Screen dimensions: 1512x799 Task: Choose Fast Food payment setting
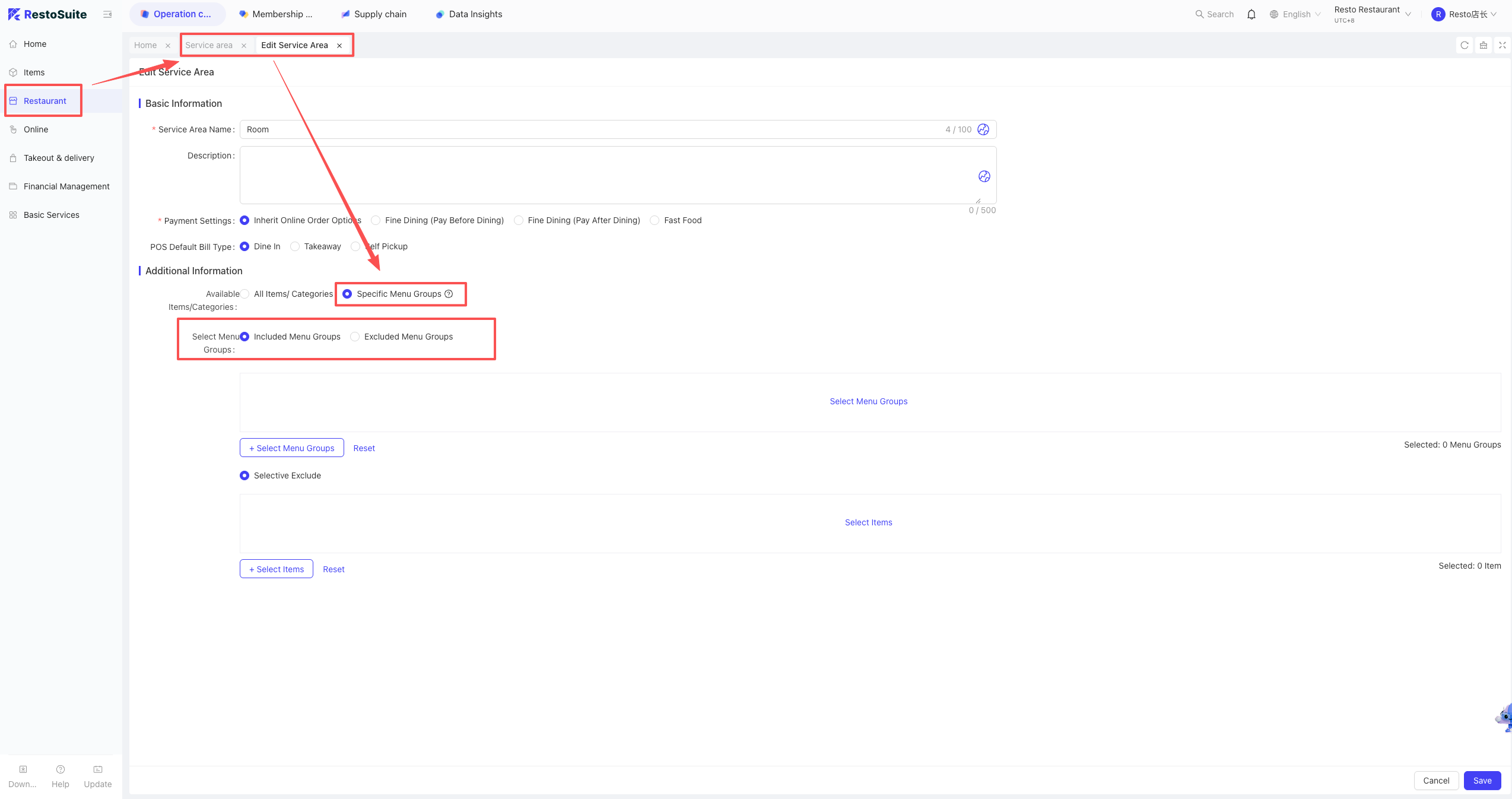click(x=655, y=220)
